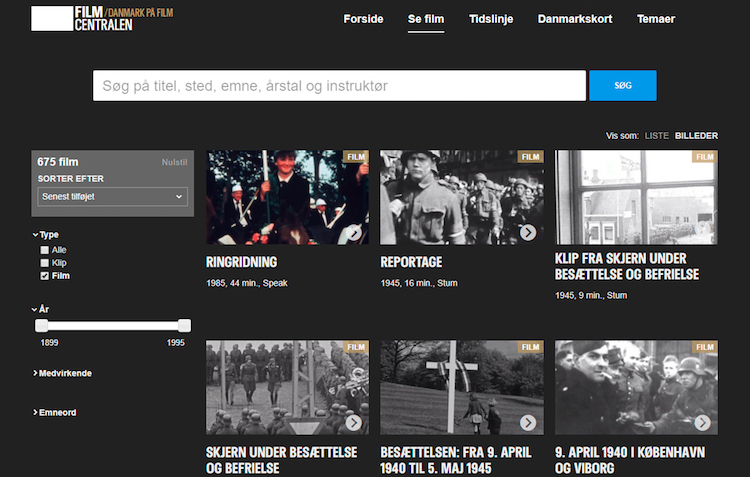The height and width of the screenshot is (477, 750).
Task: Click play arrow on 9. April 1940 thumbnail
Action: (x=703, y=422)
